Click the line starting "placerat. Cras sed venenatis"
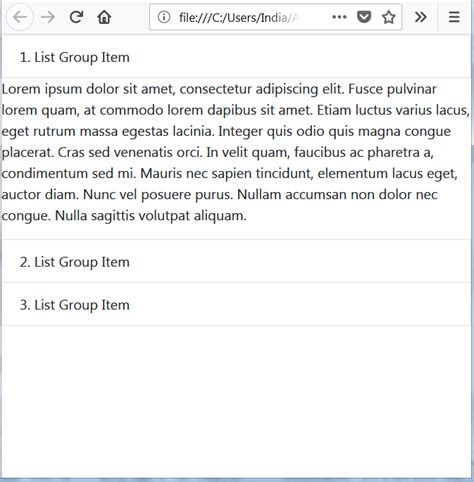474x482 pixels. 218,153
